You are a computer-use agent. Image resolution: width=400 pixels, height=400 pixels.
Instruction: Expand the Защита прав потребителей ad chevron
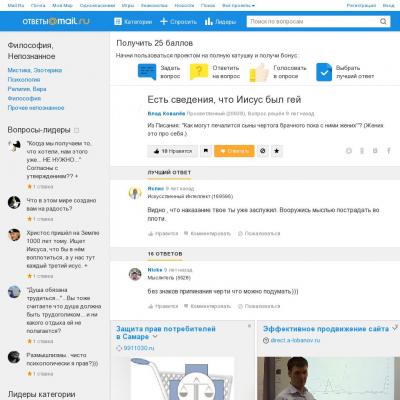tap(155, 337)
